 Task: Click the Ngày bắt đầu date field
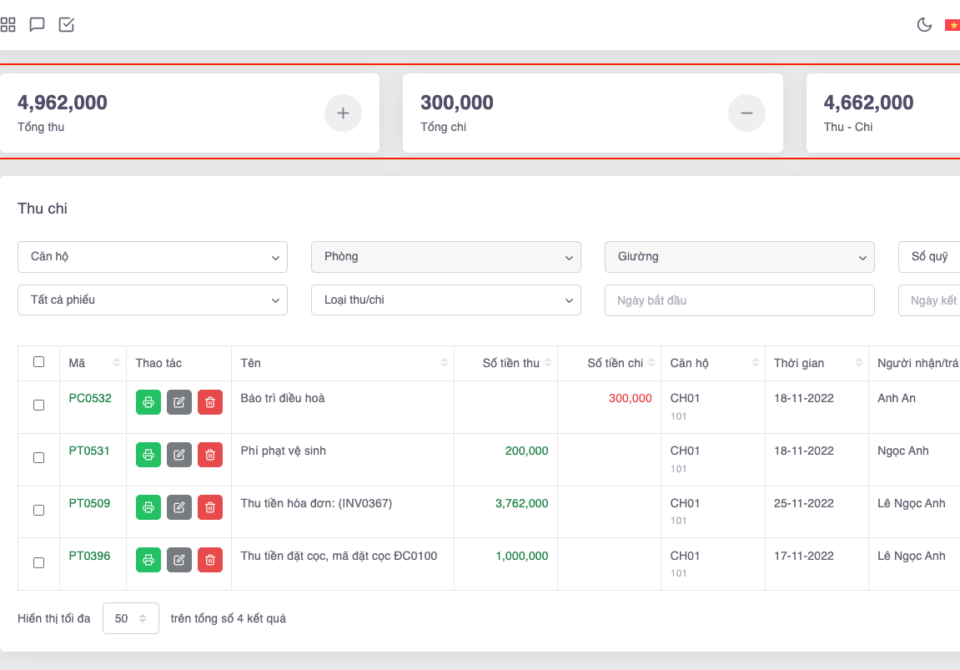click(x=739, y=300)
